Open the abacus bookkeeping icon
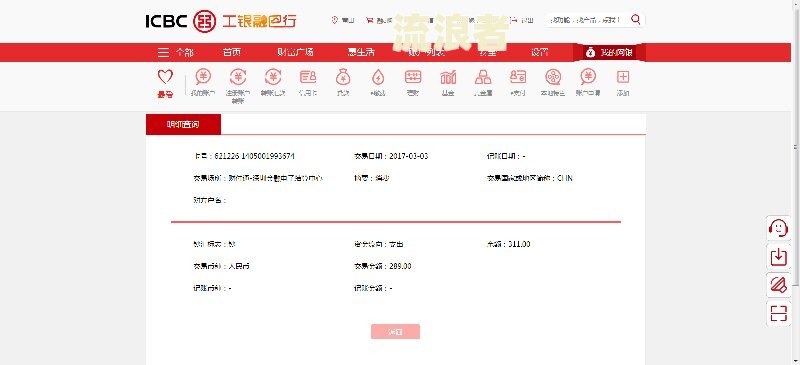800x365 pixels. 413,77
